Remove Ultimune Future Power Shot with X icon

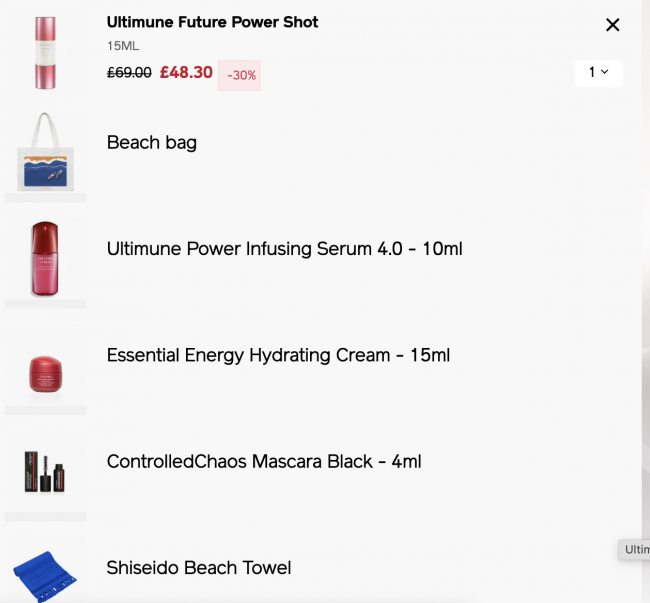click(612, 25)
